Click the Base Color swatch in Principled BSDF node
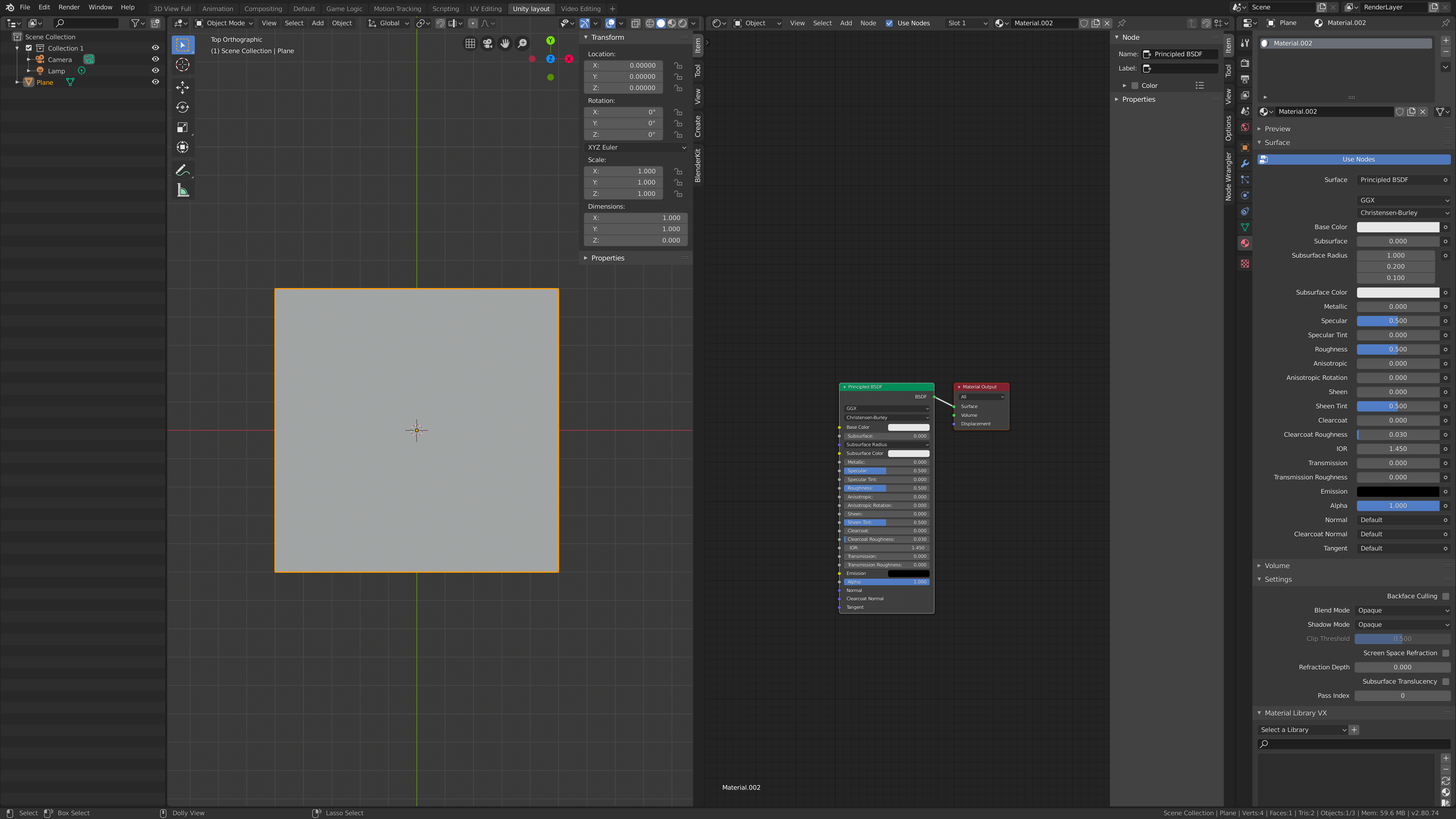1456x819 pixels. [908, 427]
